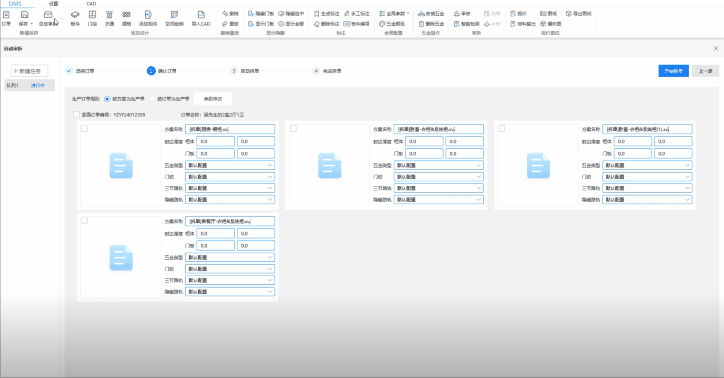Tick the 全选 select-all checkbox
The width and height of the screenshot is (724, 378).
pos(76,114)
